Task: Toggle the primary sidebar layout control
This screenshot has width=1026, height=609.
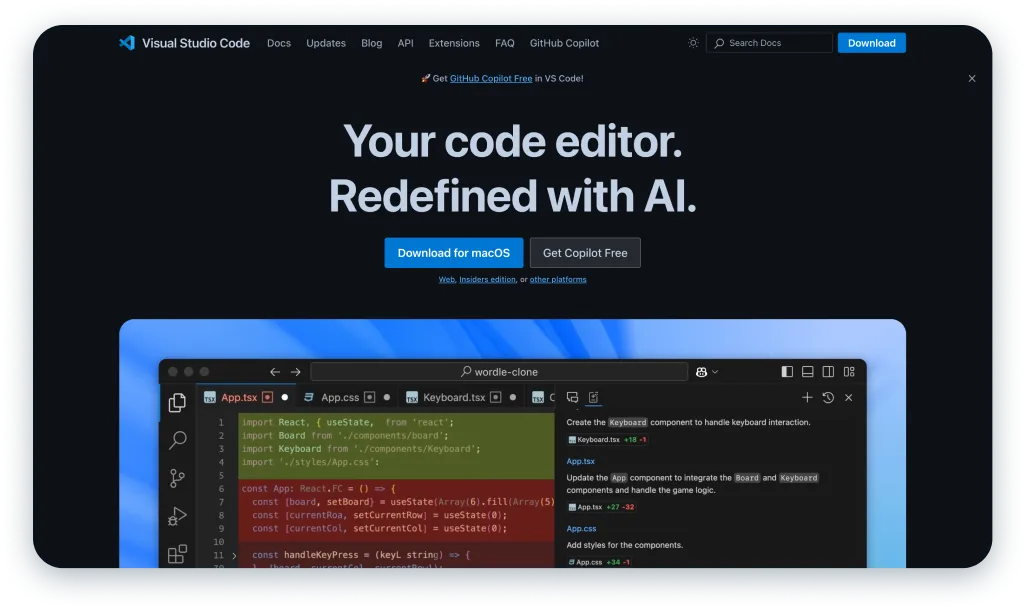Action: coord(787,371)
